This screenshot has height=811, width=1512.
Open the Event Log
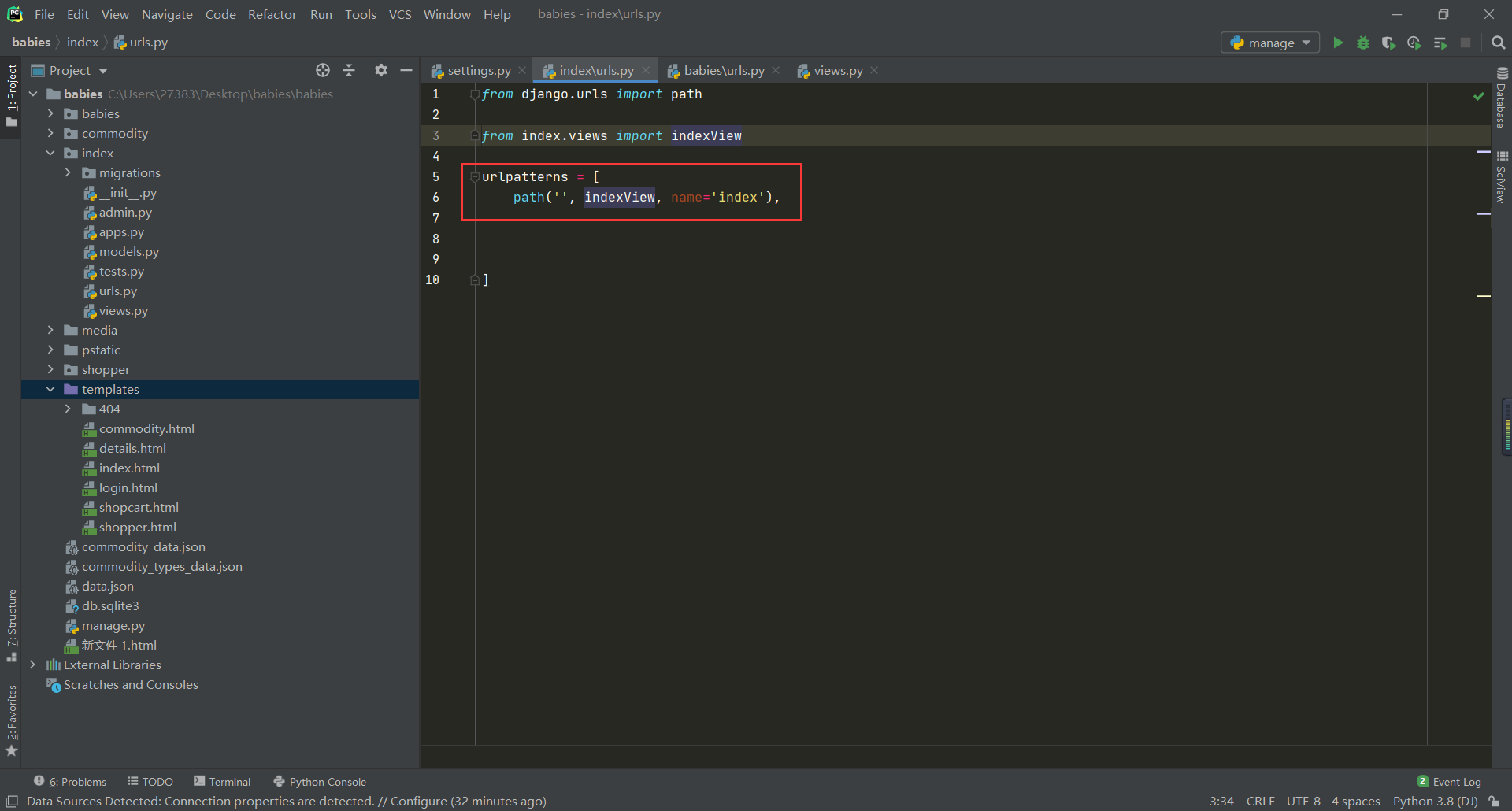coord(1449,782)
